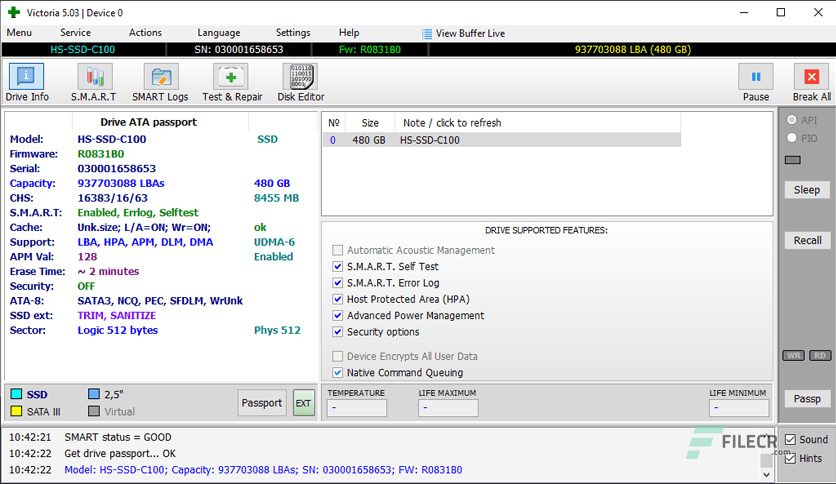Click the Recall button

pyautogui.click(x=807, y=240)
